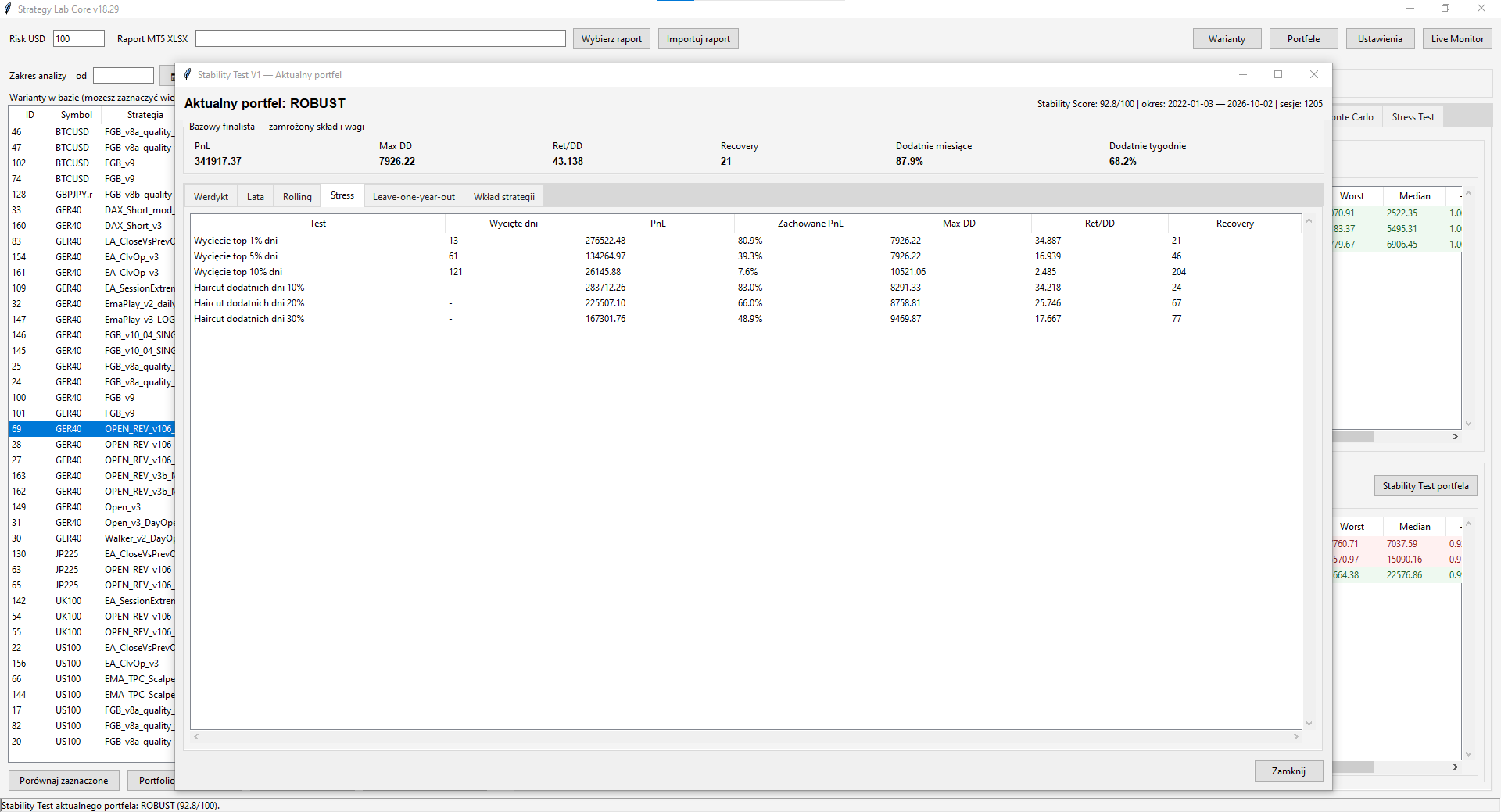Image resolution: width=1501 pixels, height=812 pixels.
Task: Select the 'Haircut dodatnich dni 20%' row
Action: pyautogui.click(x=746, y=303)
